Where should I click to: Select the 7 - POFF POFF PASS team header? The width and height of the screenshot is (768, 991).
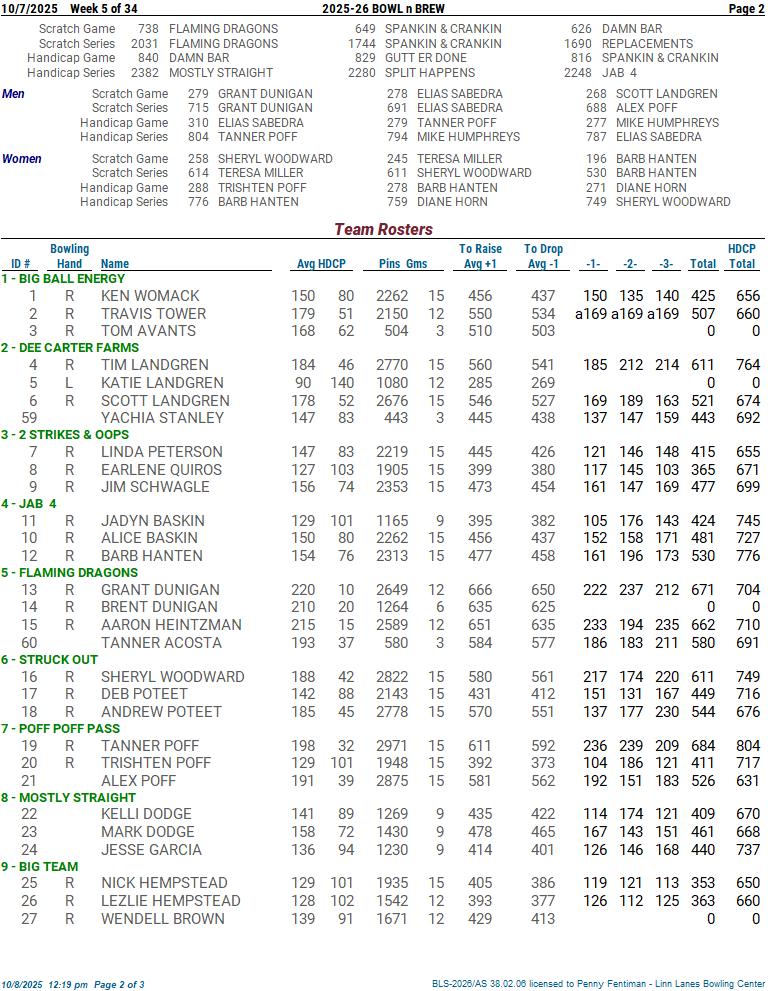coord(62,729)
